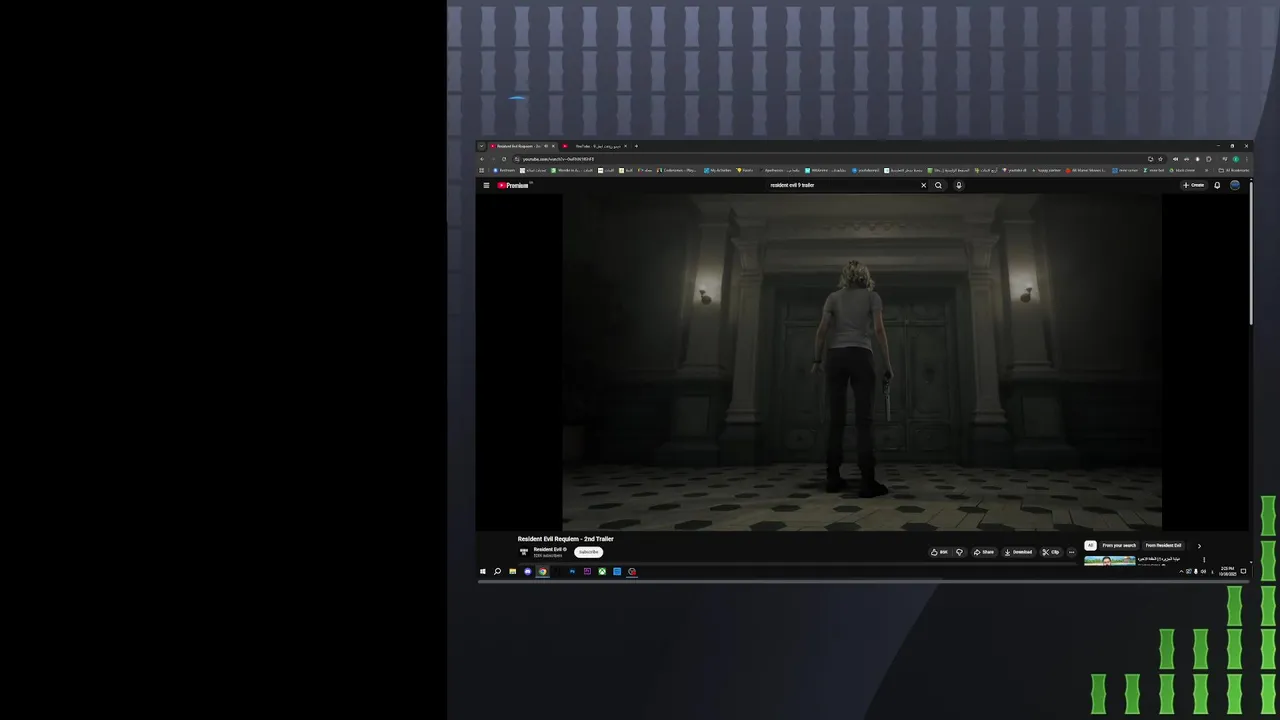This screenshot has height=720, width=1280.
Task: Open YouTube notifications bell
Action: click(x=1217, y=185)
